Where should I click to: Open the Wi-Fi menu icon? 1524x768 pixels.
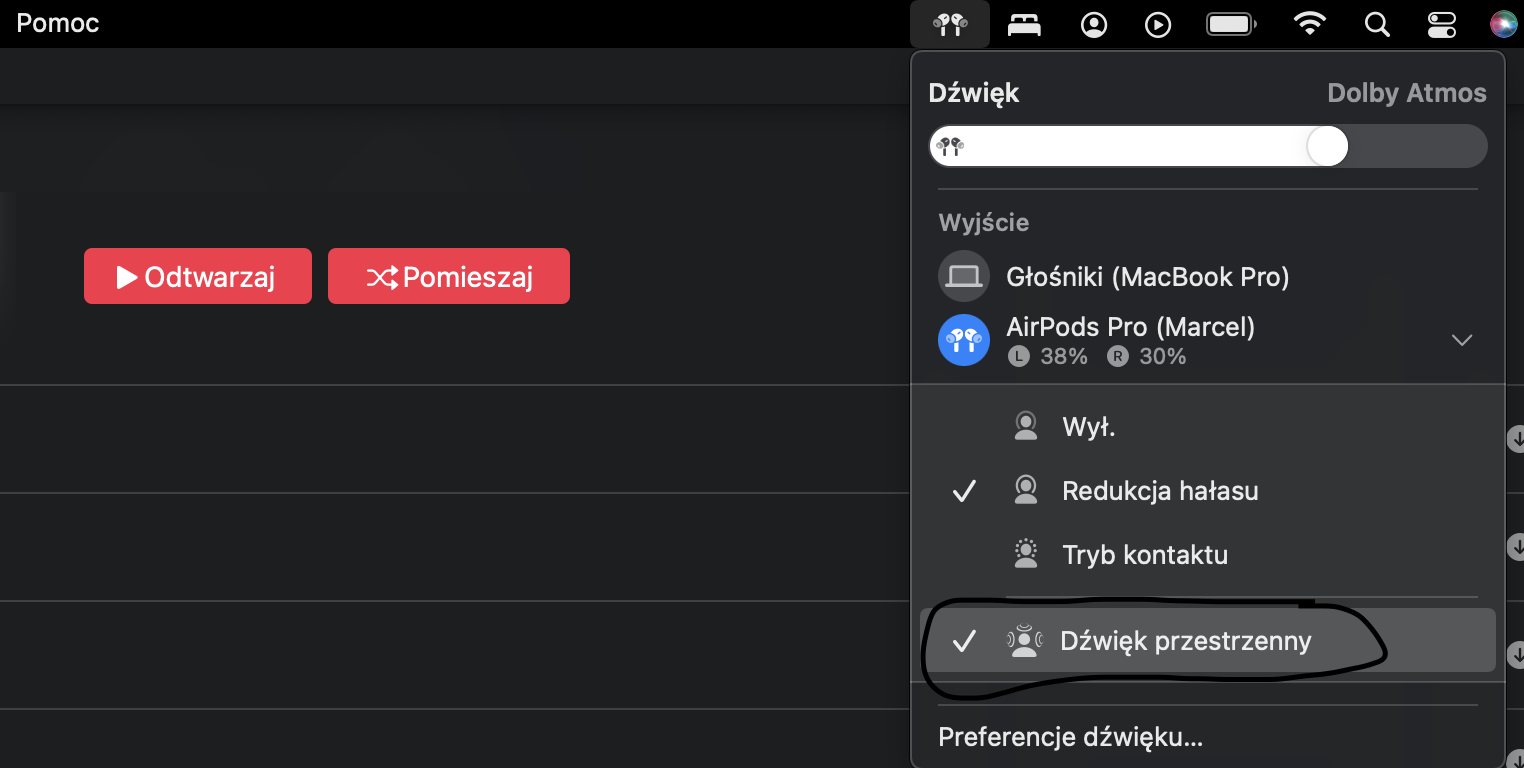tap(1309, 24)
